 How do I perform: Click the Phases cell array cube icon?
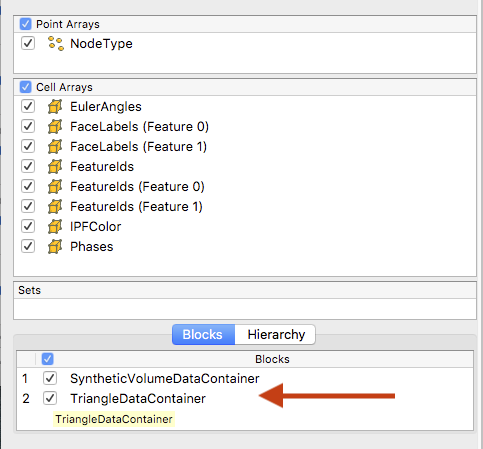click(x=55, y=247)
